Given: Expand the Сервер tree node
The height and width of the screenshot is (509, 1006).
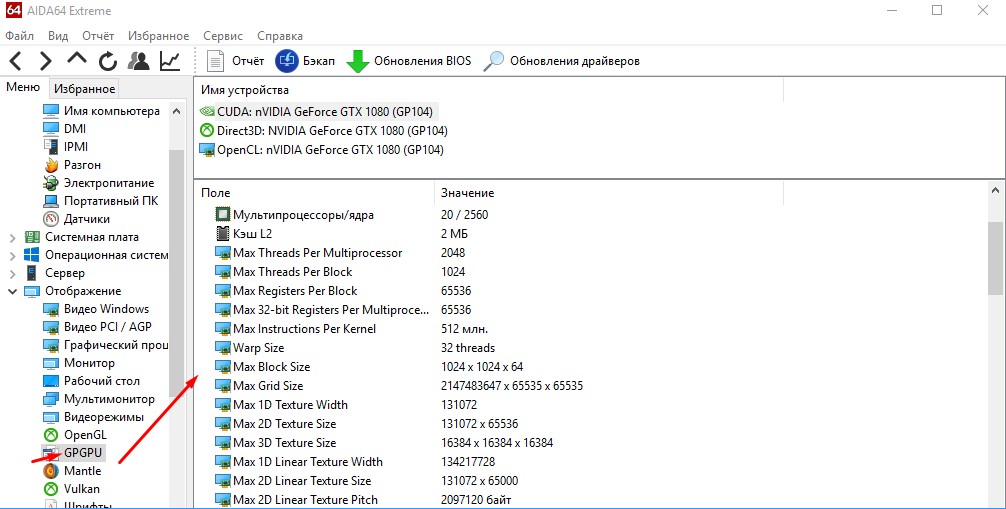Looking at the screenshot, I should (x=12, y=273).
